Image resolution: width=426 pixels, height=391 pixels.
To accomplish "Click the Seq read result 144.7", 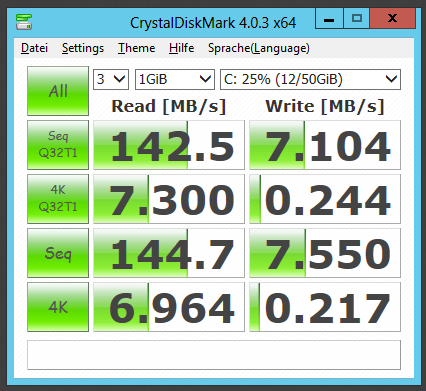I will point(169,253).
